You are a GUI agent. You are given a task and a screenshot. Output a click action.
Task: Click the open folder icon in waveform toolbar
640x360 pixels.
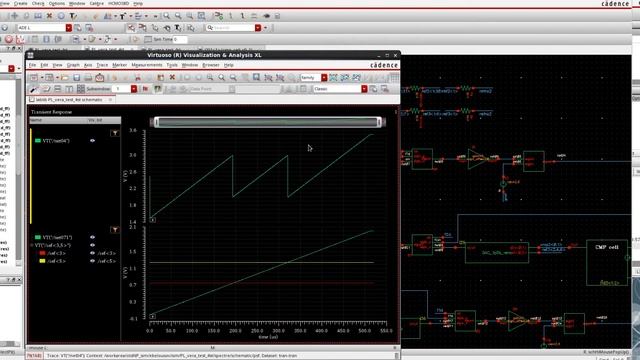64,78
